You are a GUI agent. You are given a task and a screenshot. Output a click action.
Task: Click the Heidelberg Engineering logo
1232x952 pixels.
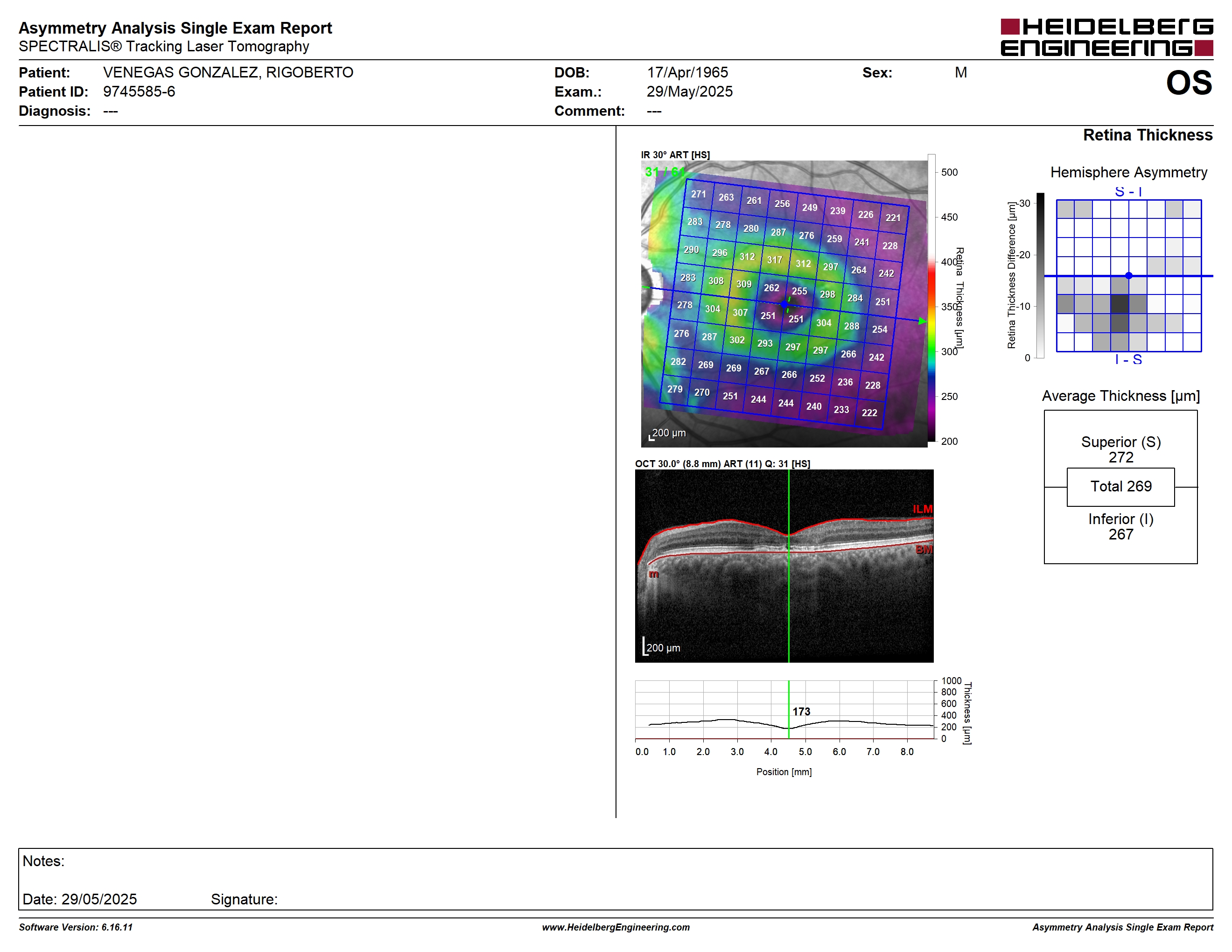point(1106,37)
